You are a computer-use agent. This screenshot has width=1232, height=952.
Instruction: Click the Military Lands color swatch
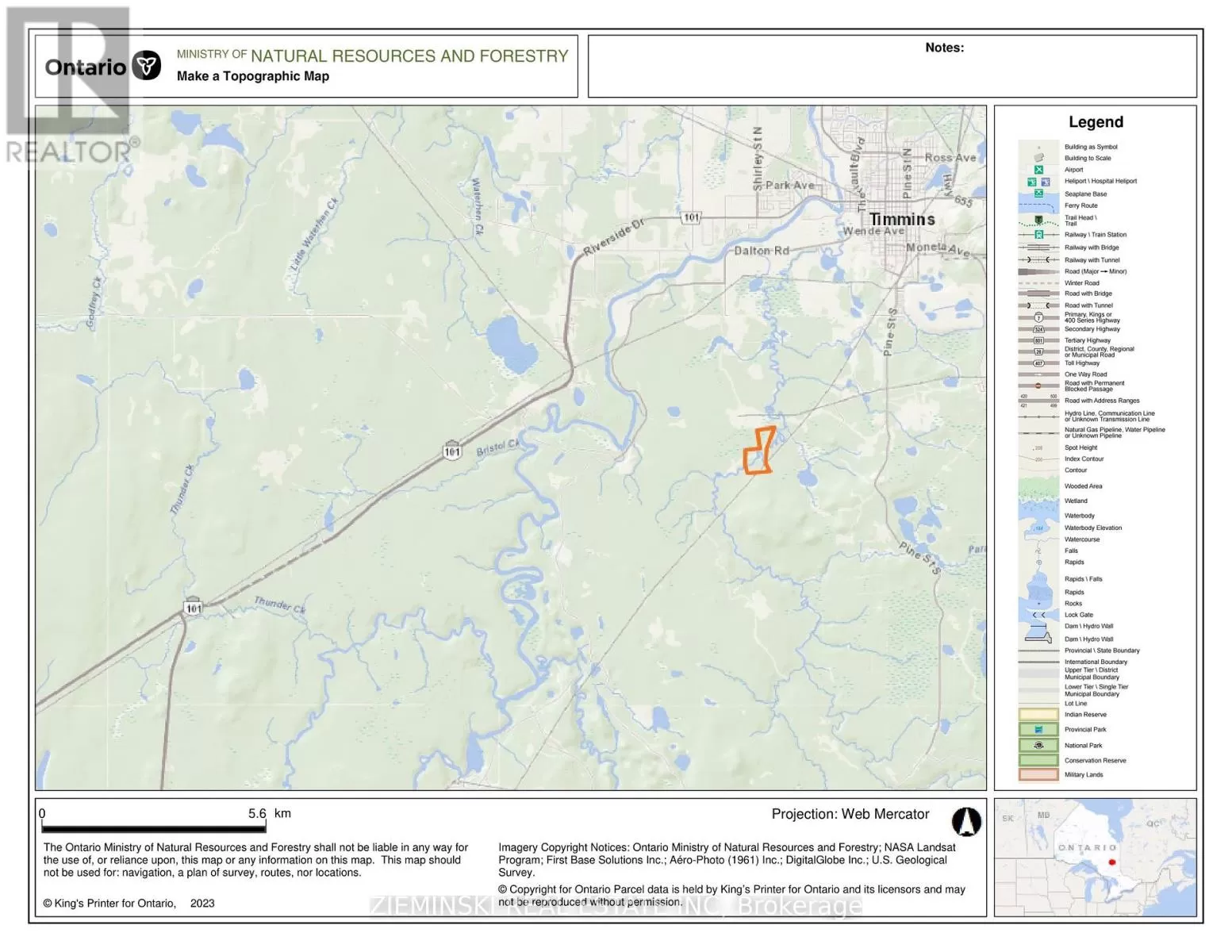point(1038,774)
